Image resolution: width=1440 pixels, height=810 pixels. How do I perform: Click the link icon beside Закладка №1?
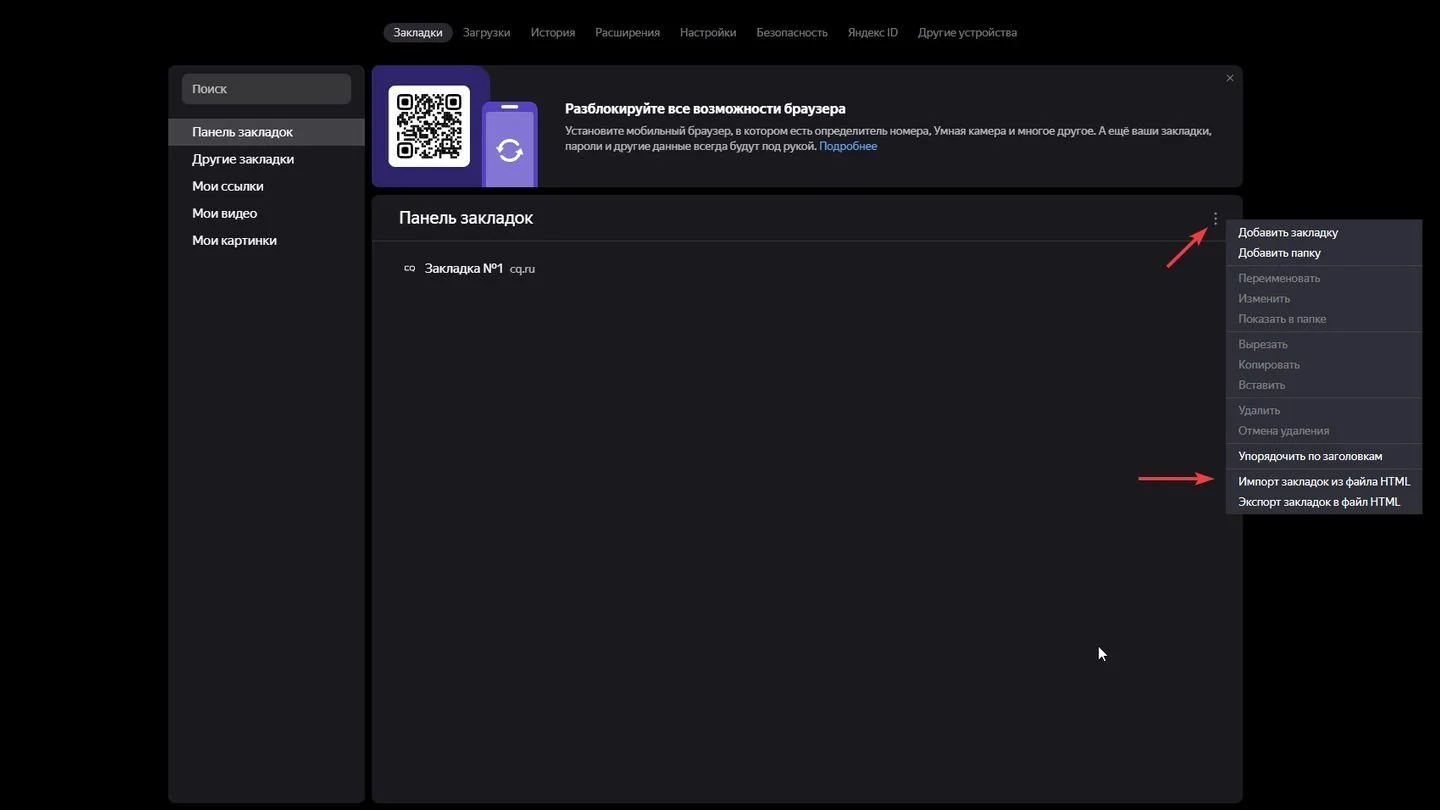coord(409,268)
